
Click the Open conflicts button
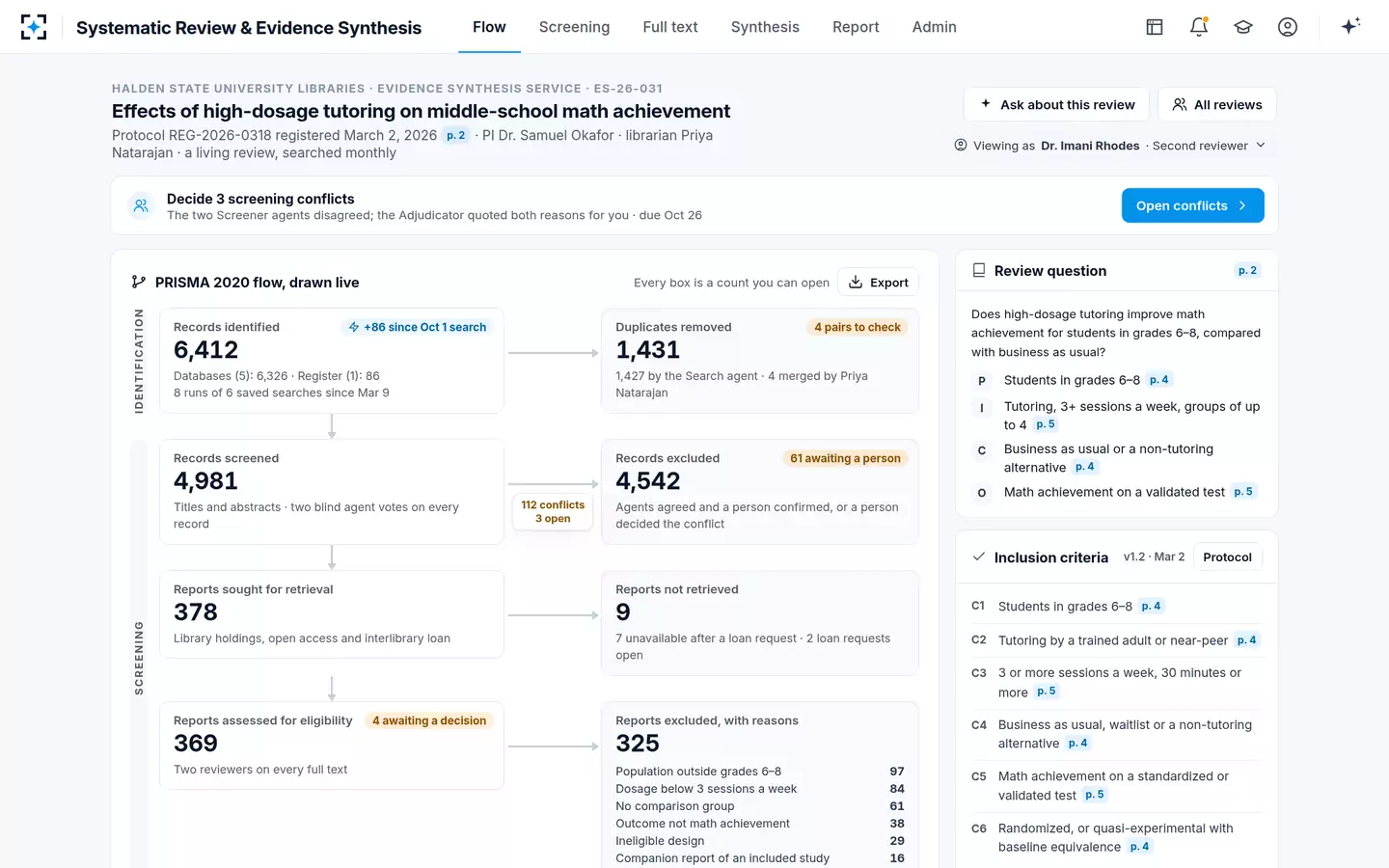click(1192, 205)
